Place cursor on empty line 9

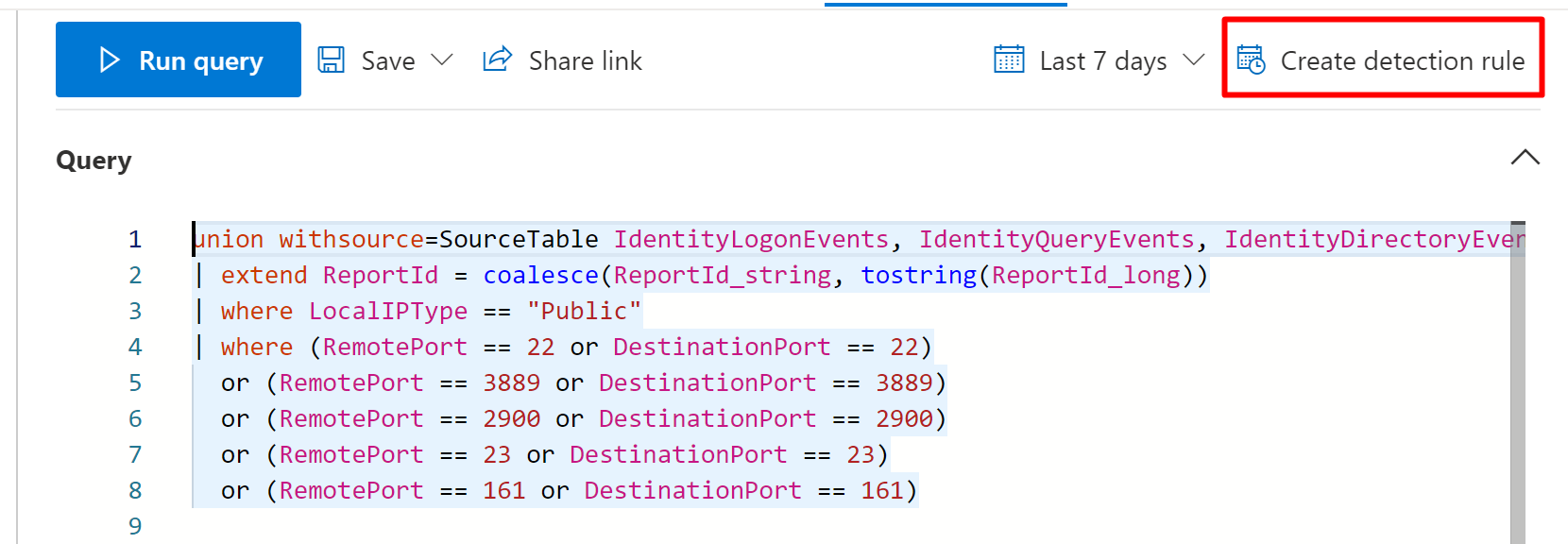(x=378, y=525)
